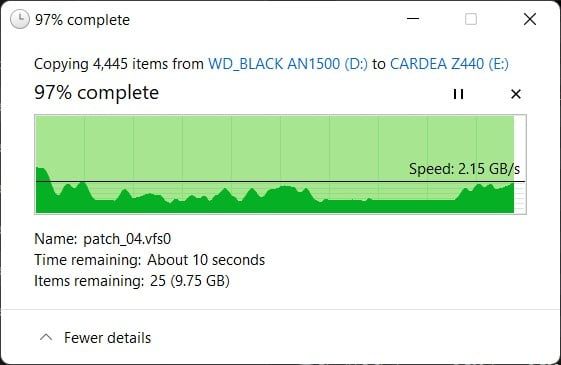Viewport: 561px width, 365px height.
Task: Select the "Speed: 2.15 GB/s" label
Action: click(x=464, y=169)
